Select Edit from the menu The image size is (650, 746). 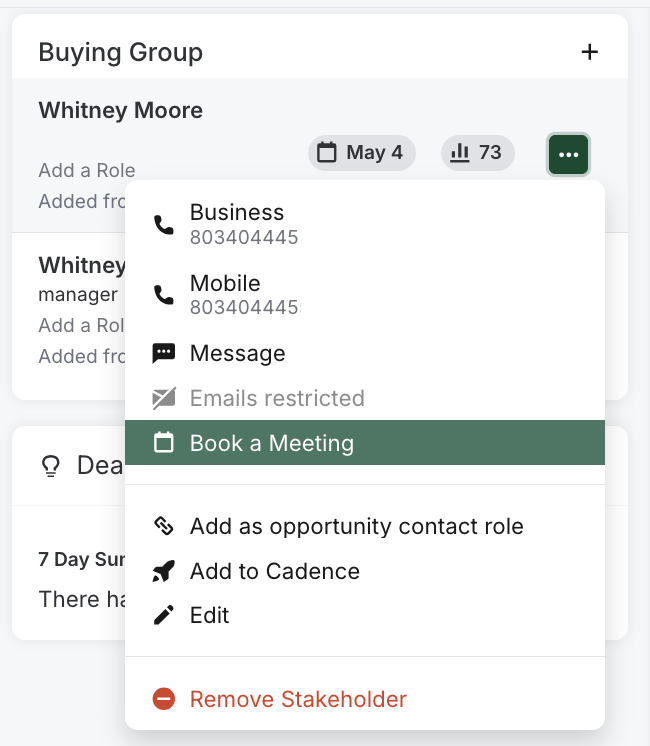[x=365, y=615]
